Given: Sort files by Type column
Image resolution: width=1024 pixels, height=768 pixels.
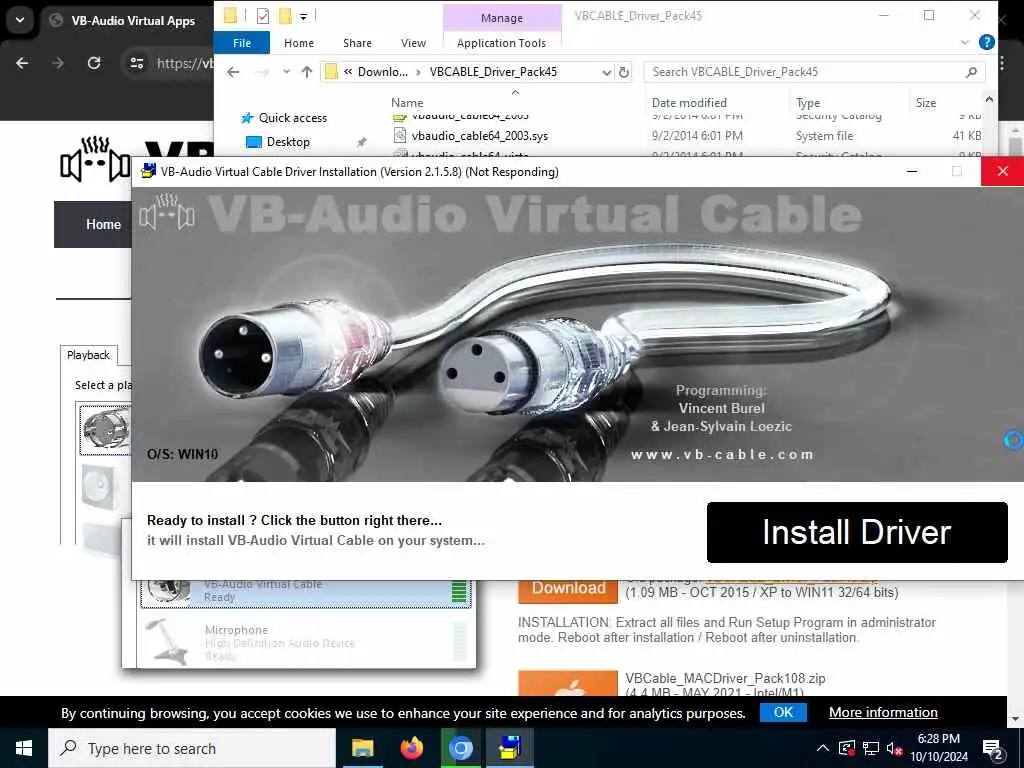Looking at the screenshot, I should click(808, 103).
